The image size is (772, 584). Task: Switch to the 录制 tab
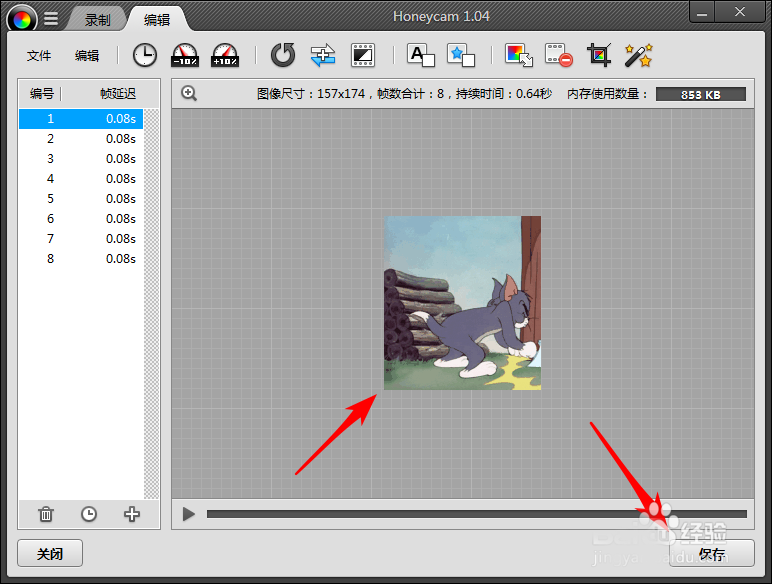97,20
